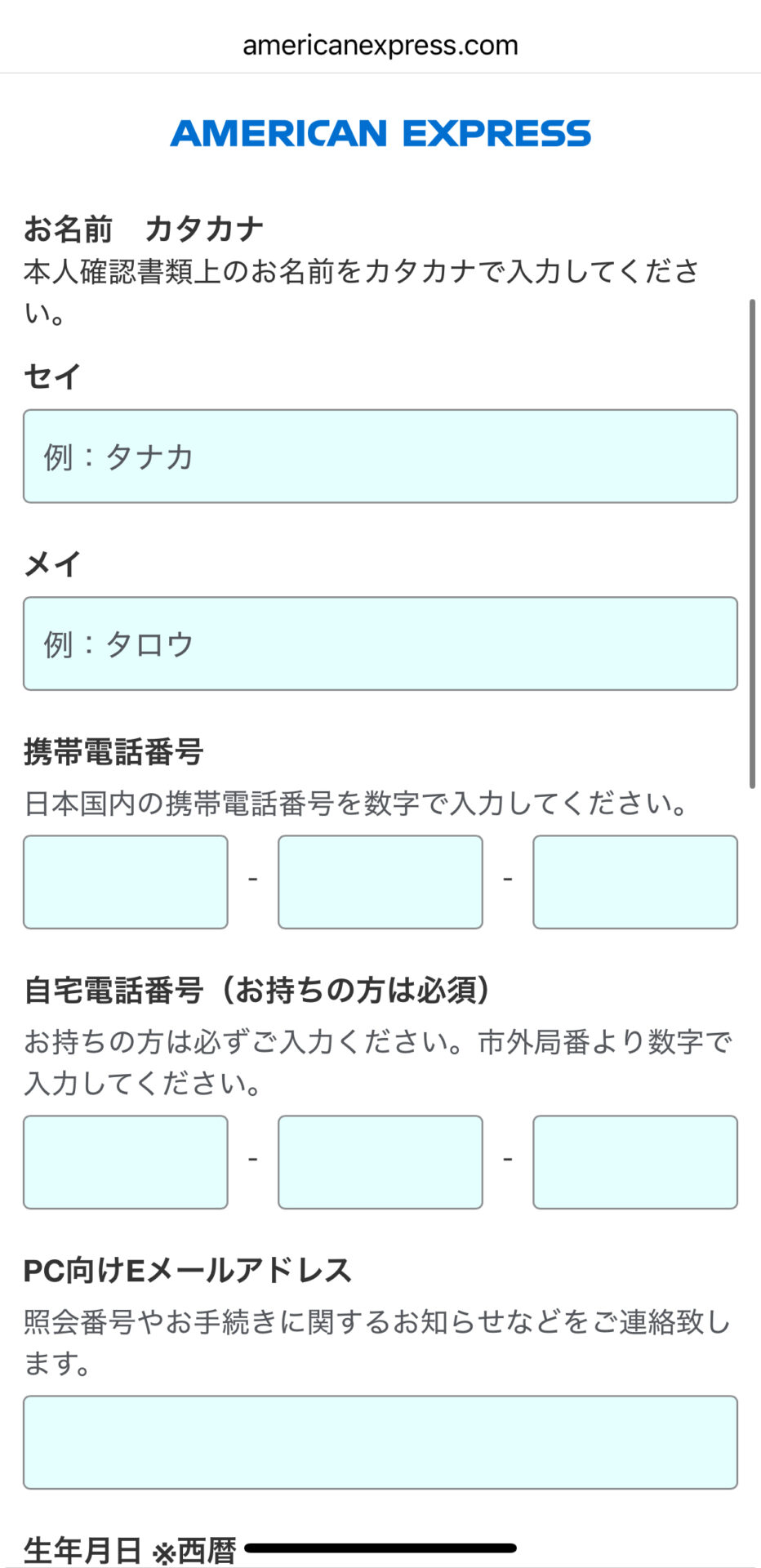The height and width of the screenshot is (1568, 761).
Task: Click the 生年月日 ※西暦 label
Action: 131,1550
